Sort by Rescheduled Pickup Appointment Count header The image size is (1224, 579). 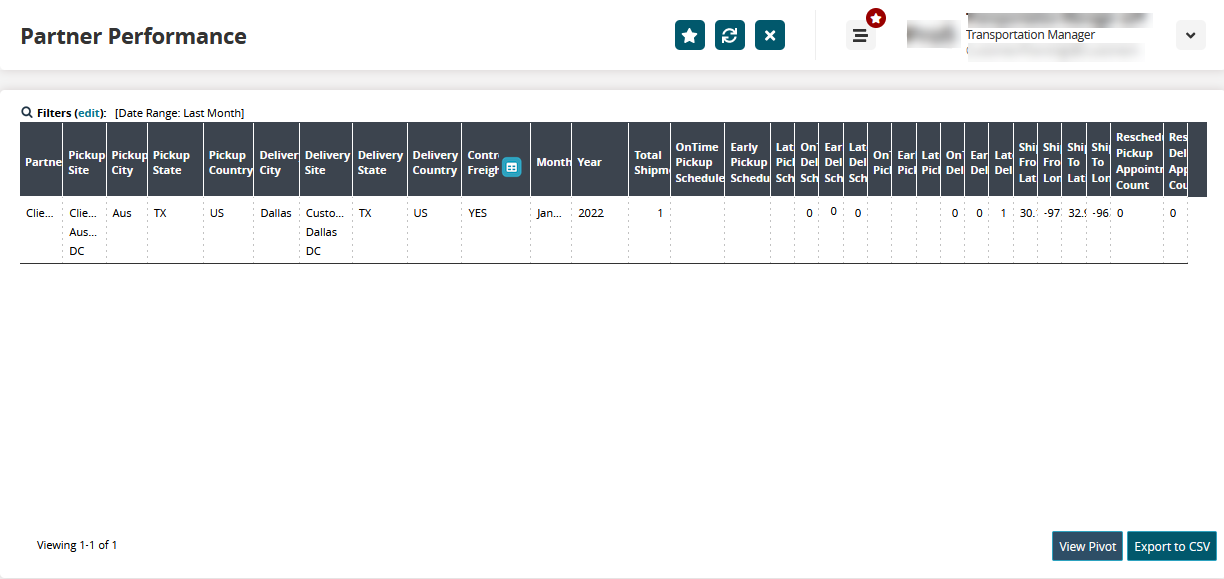point(1138,160)
